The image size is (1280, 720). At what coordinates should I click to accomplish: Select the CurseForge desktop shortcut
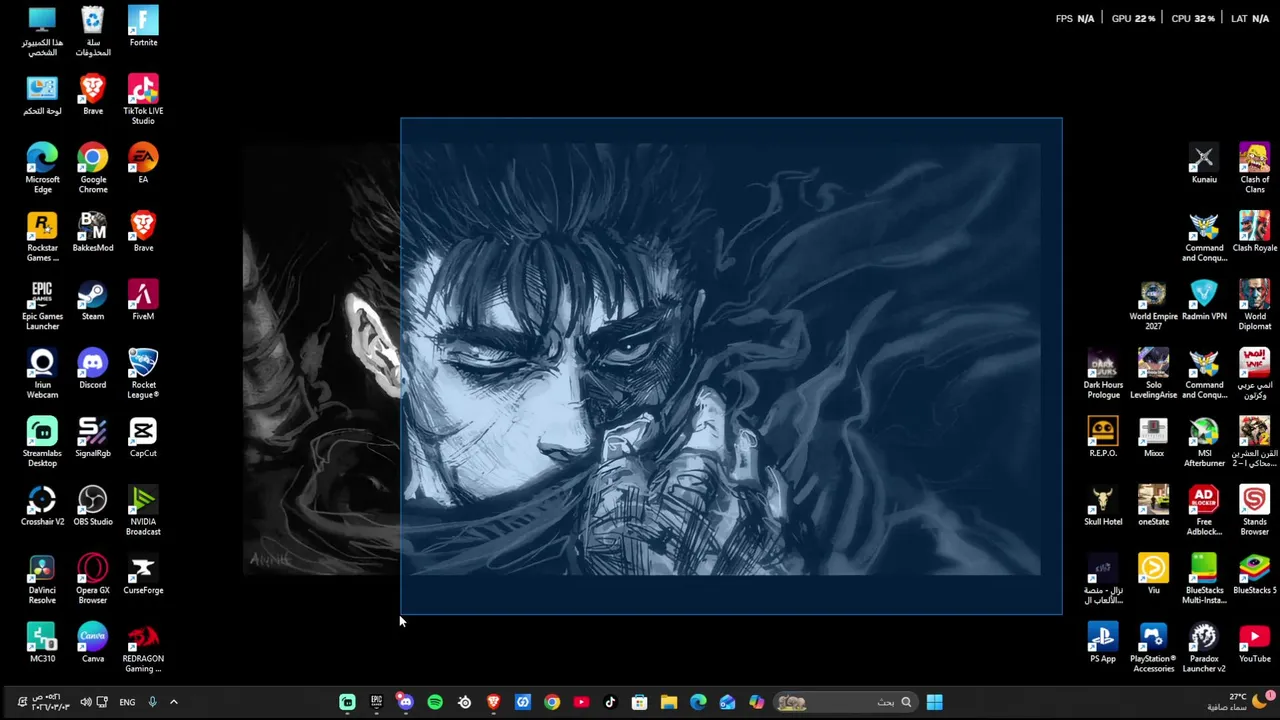(x=143, y=574)
